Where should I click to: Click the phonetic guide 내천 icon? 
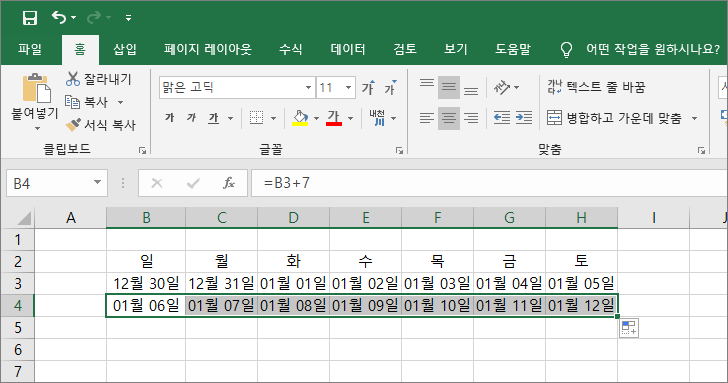click(377, 118)
